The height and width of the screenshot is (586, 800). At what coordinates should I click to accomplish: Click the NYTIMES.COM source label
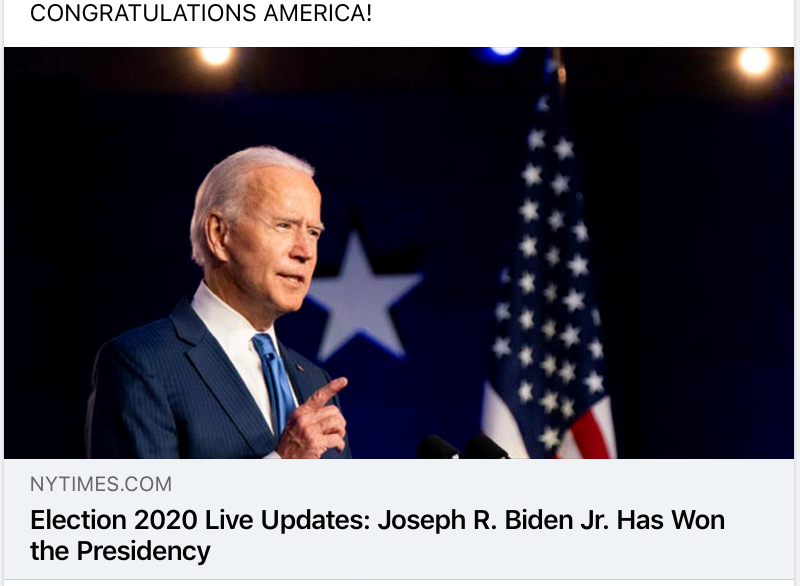coord(101,484)
